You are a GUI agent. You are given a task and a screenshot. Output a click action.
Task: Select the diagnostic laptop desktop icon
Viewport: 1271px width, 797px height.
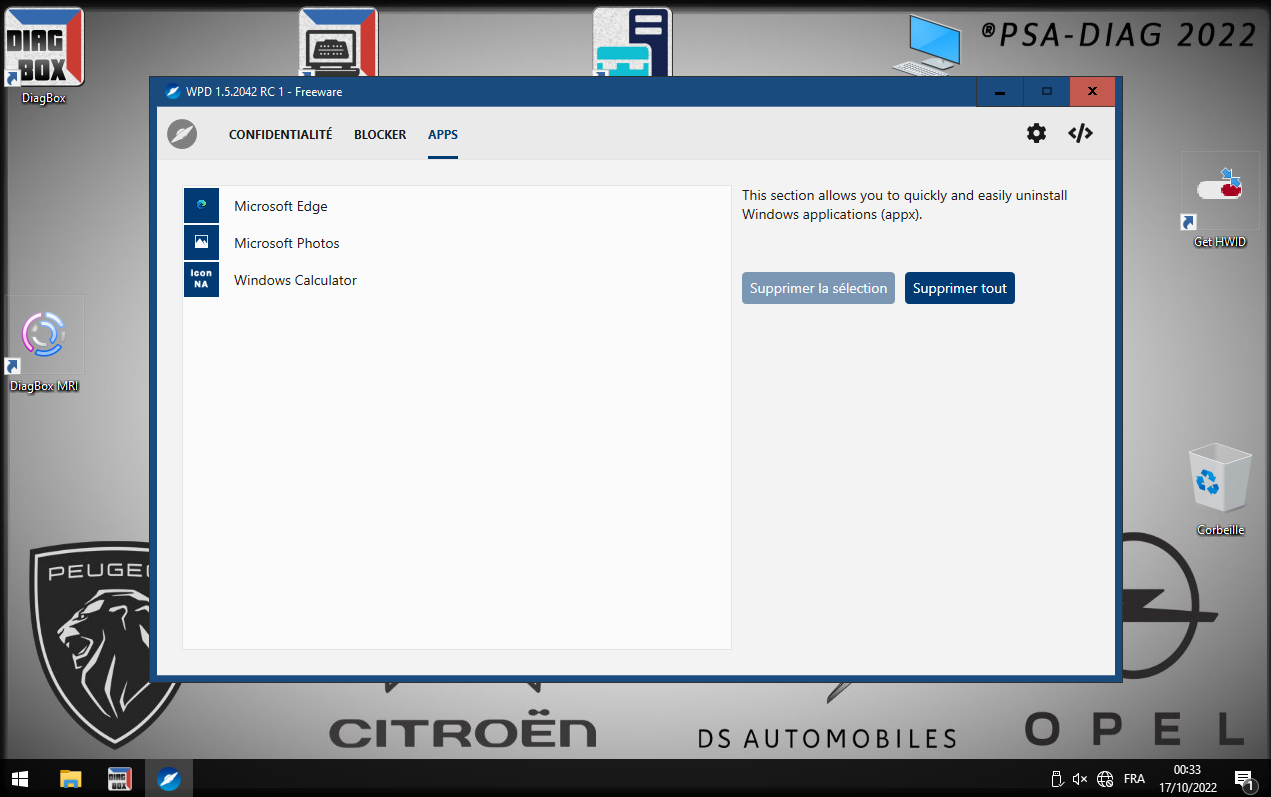(x=339, y=42)
